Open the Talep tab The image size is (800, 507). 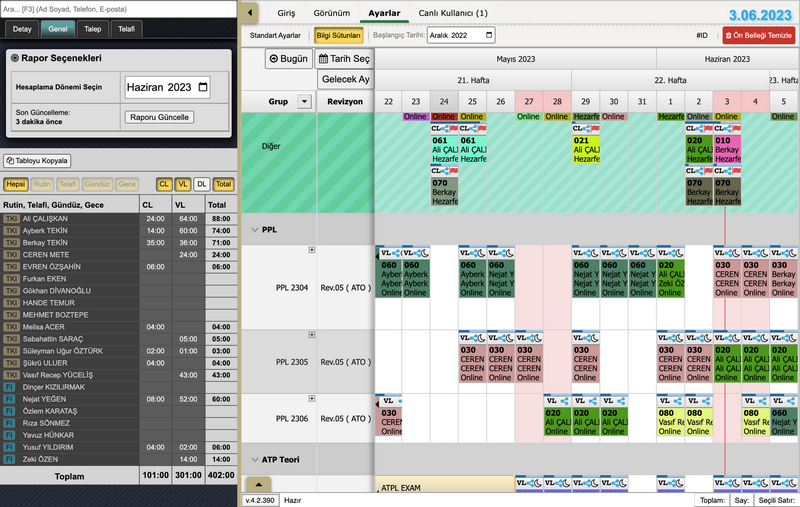[92, 29]
